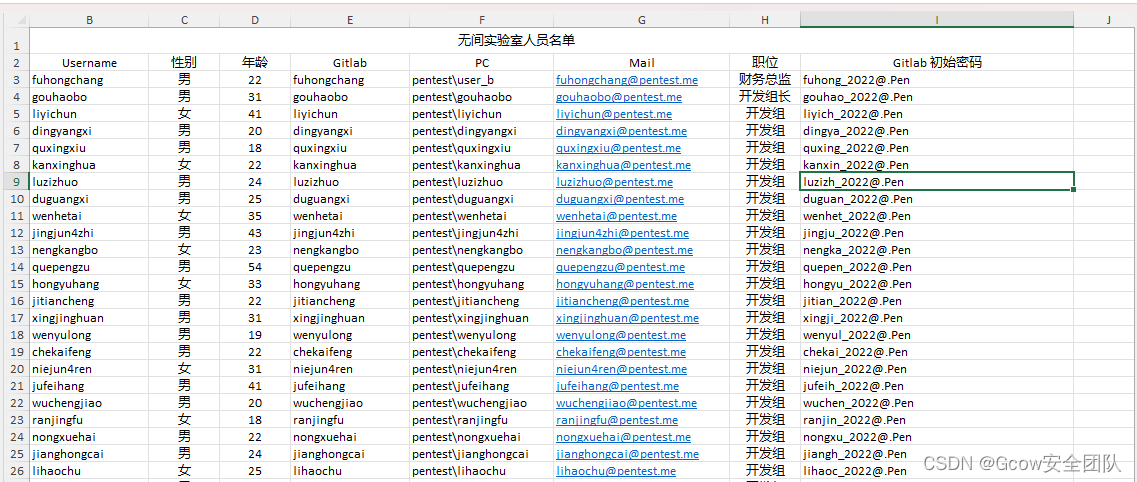Viewport: 1137px width, 482px height.
Task: Click row 22 header number
Action: (x=15, y=403)
